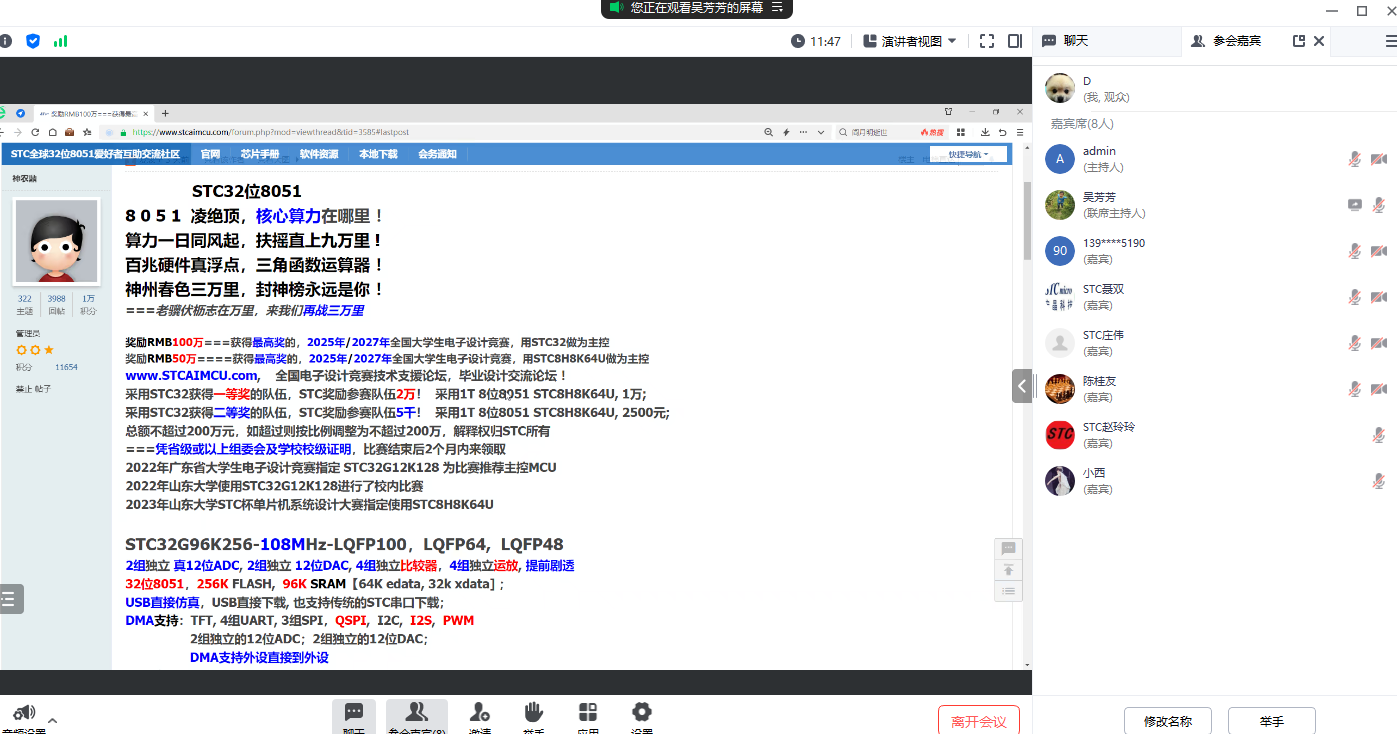This screenshot has height=734, width=1397.
Task: Click forum page floating reply comment icon
Action: [1008, 548]
